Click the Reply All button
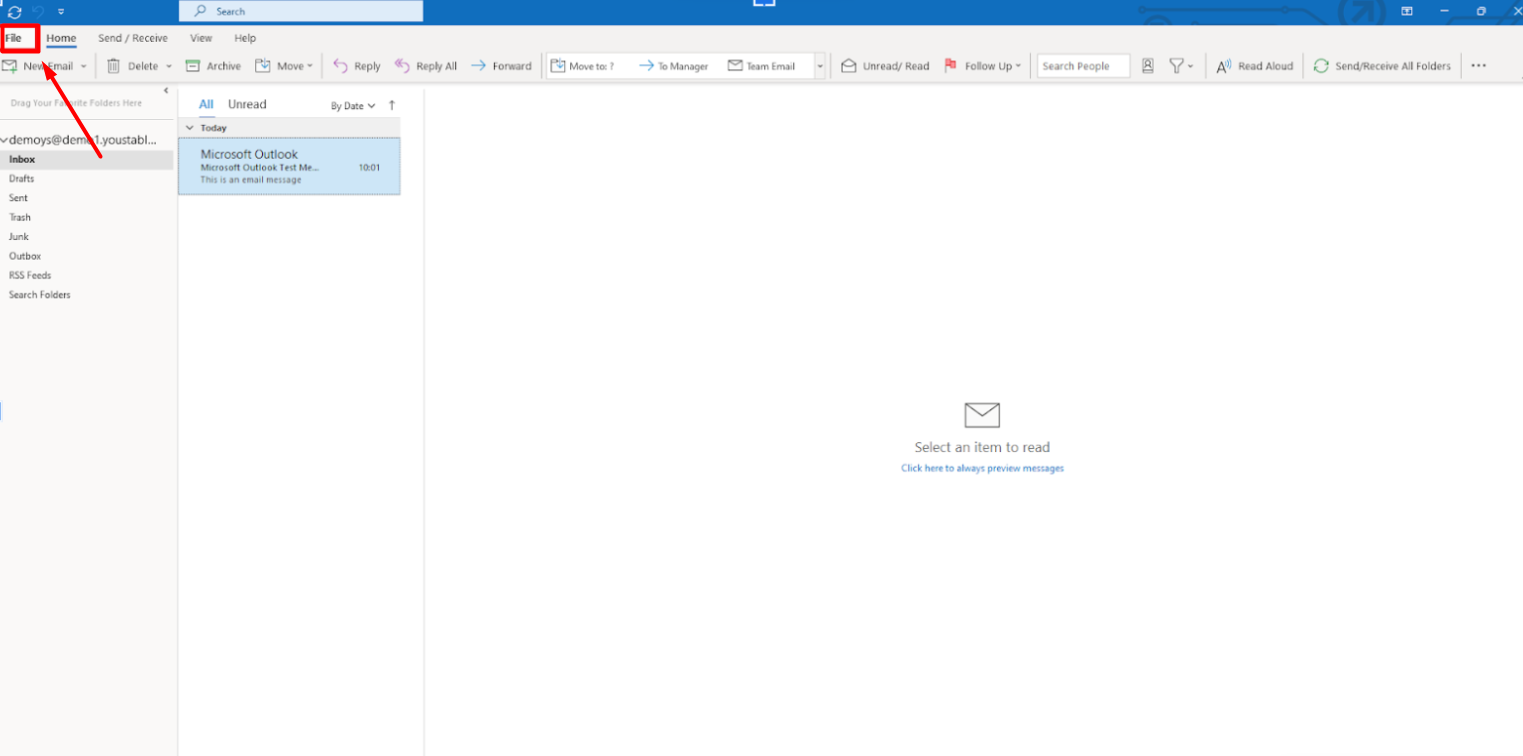This screenshot has width=1523, height=756. (425, 66)
